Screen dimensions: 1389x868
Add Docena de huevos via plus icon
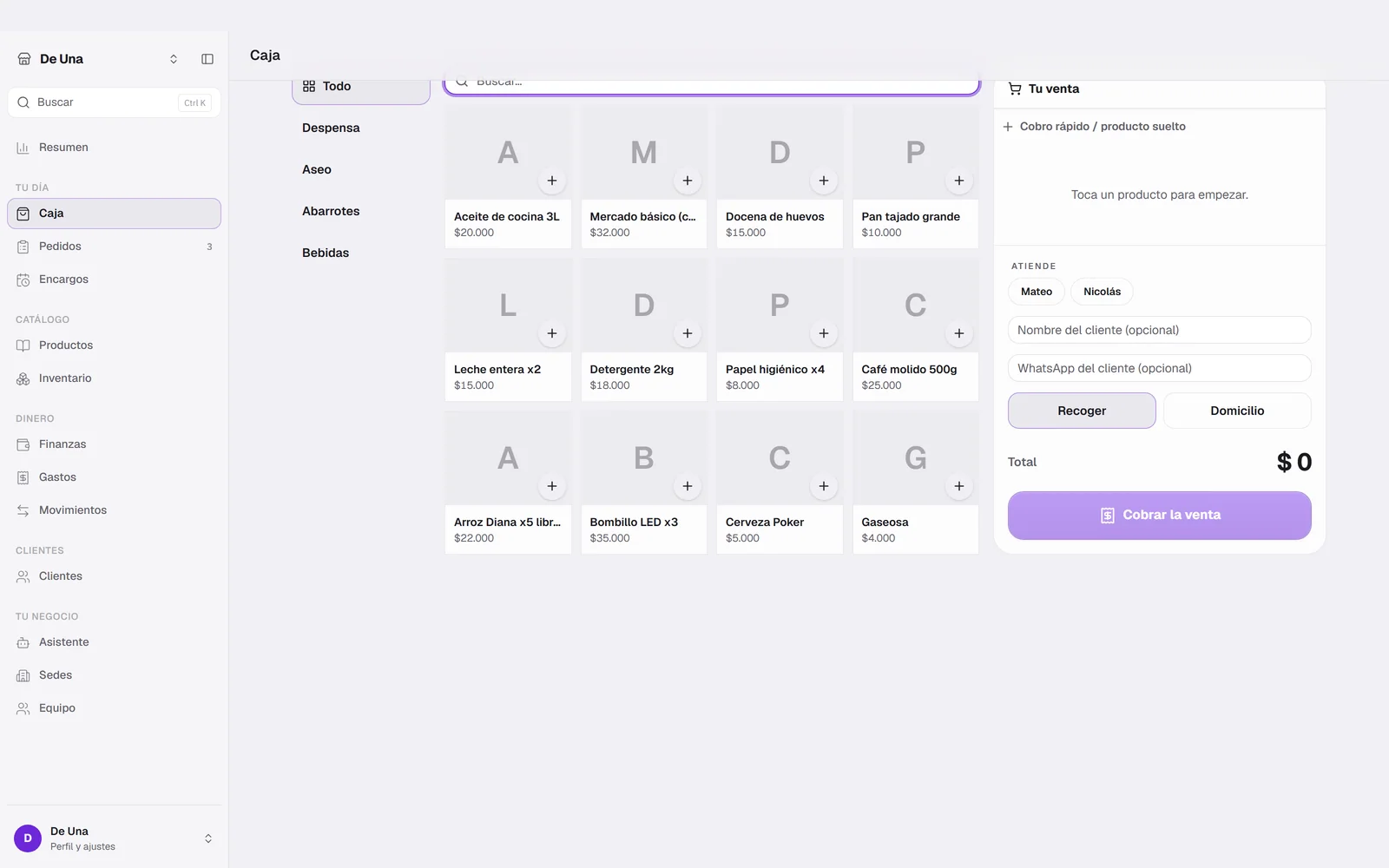(x=824, y=181)
